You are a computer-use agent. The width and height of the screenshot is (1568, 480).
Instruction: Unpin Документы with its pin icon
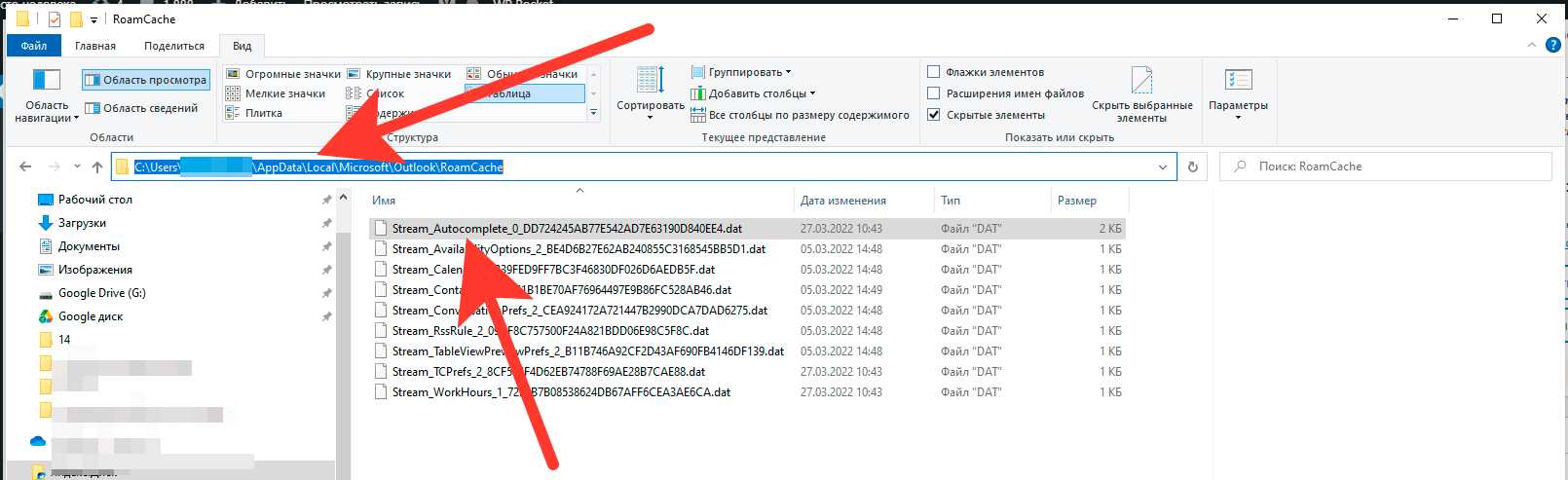pos(326,246)
